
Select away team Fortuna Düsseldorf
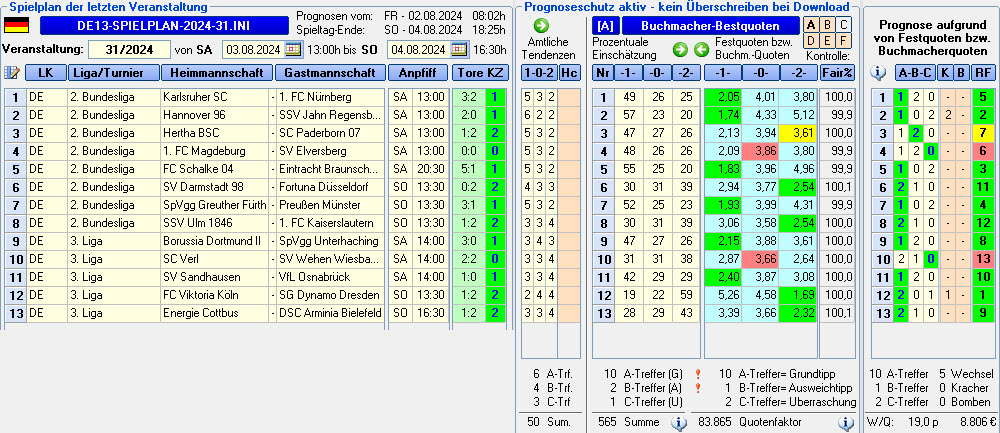click(330, 187)
